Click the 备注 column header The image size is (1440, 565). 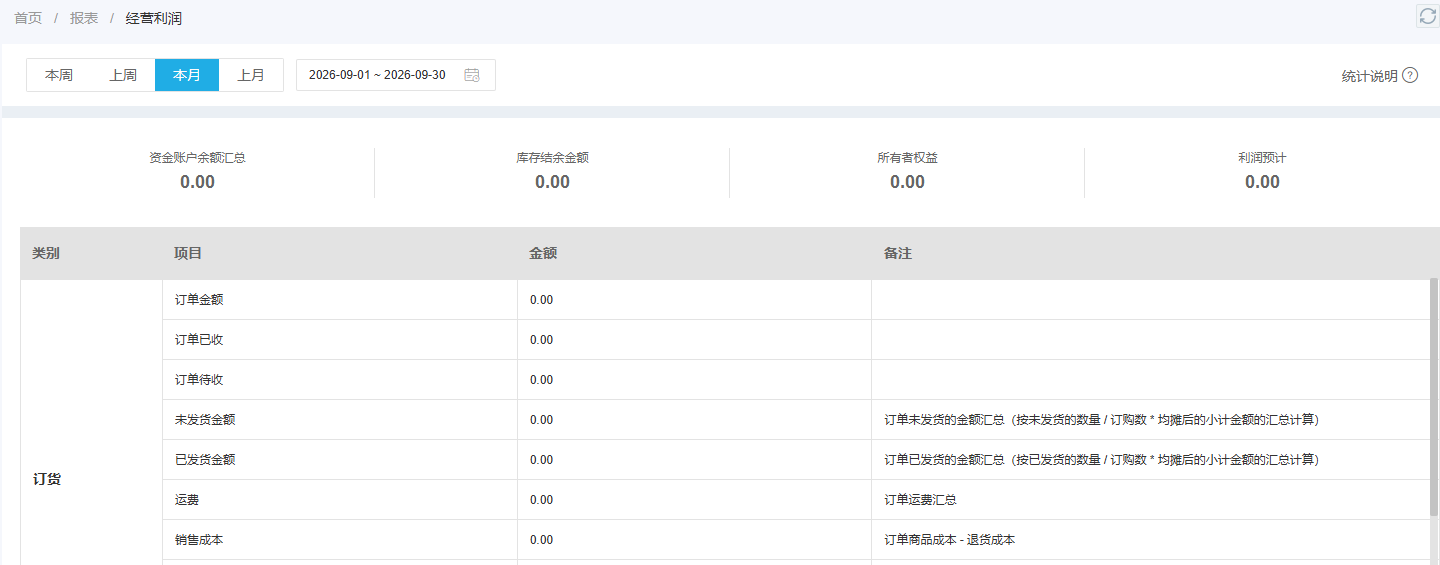(898, 254)
